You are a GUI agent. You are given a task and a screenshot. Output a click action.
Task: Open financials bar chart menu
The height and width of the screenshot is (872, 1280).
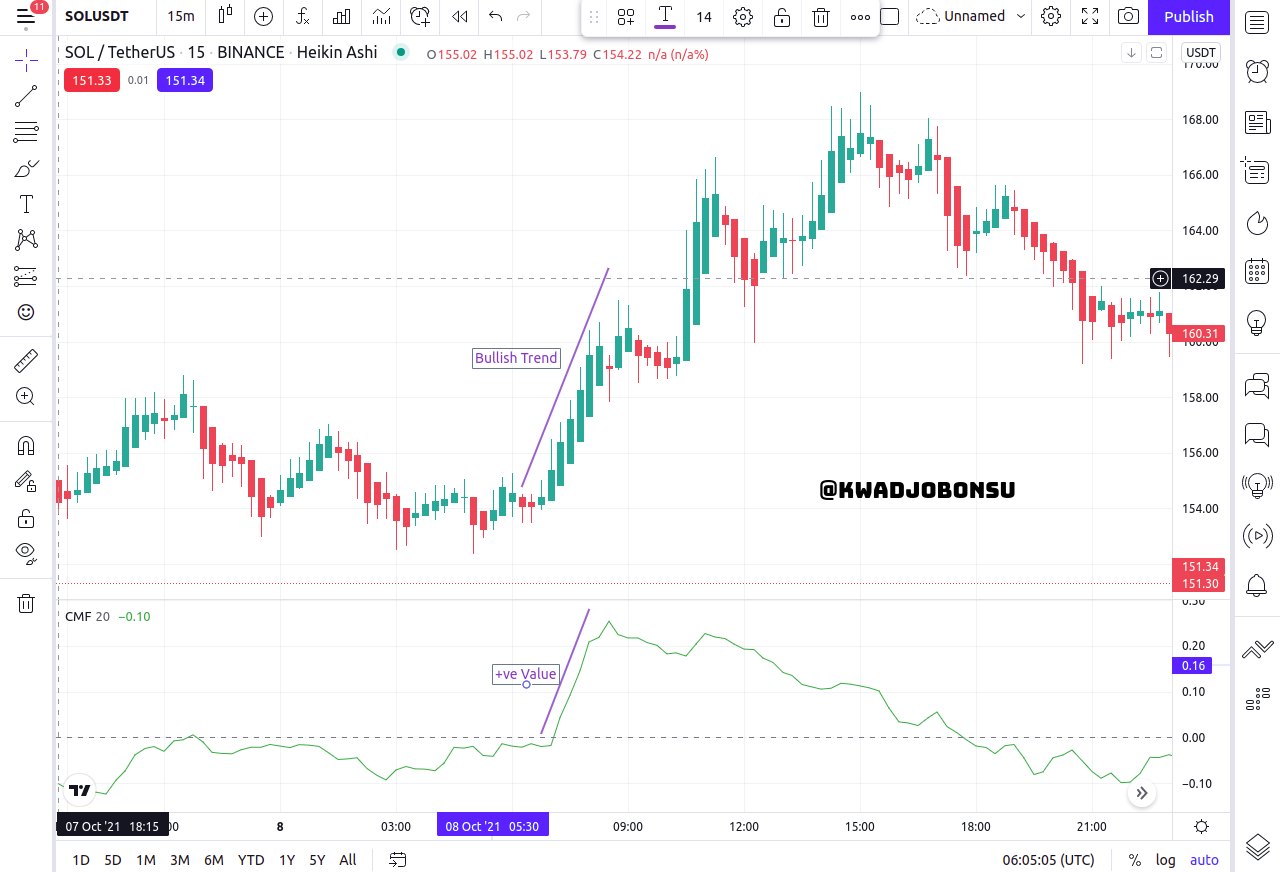click(x=342, y=16)
